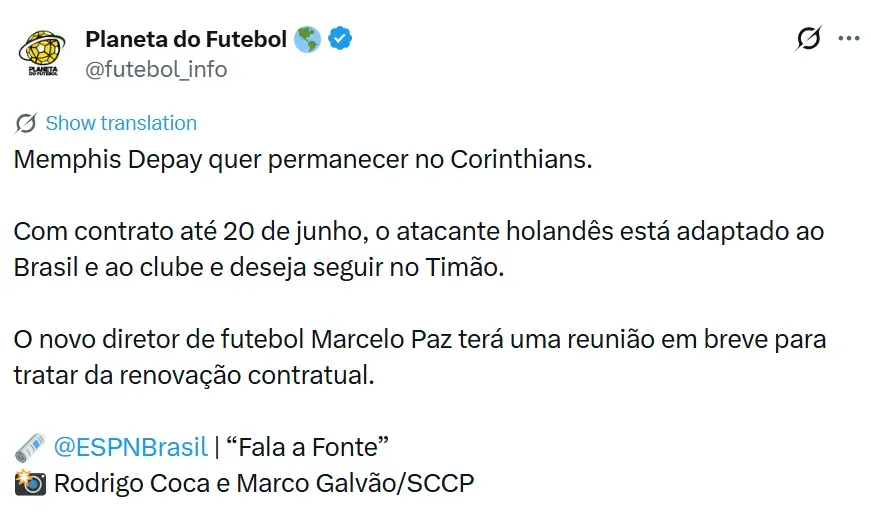Click the Planeta do Futebol profile avatar
Screen dimensions: 871x516
pos(41,54)
